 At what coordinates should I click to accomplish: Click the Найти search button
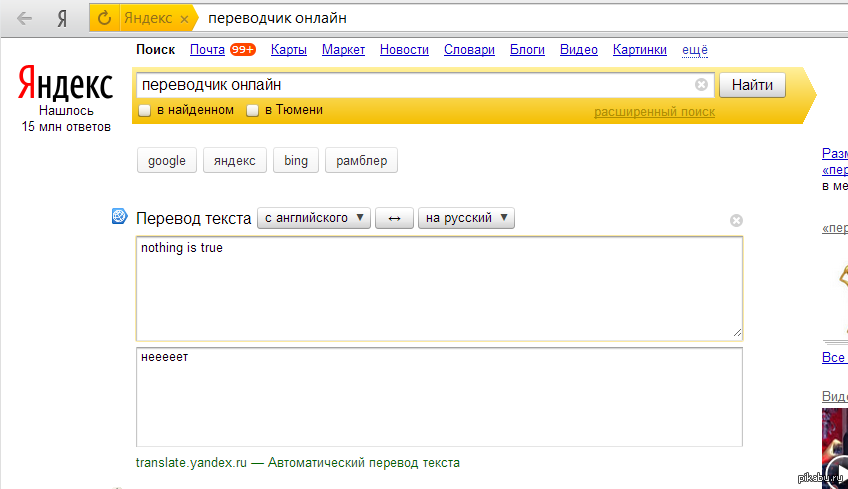752,85
